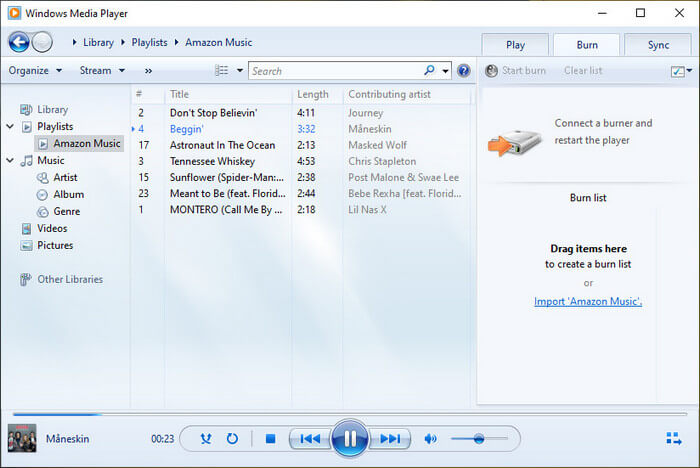
Task: Switch to the Play tab
Action: click(x=515, y=45)
